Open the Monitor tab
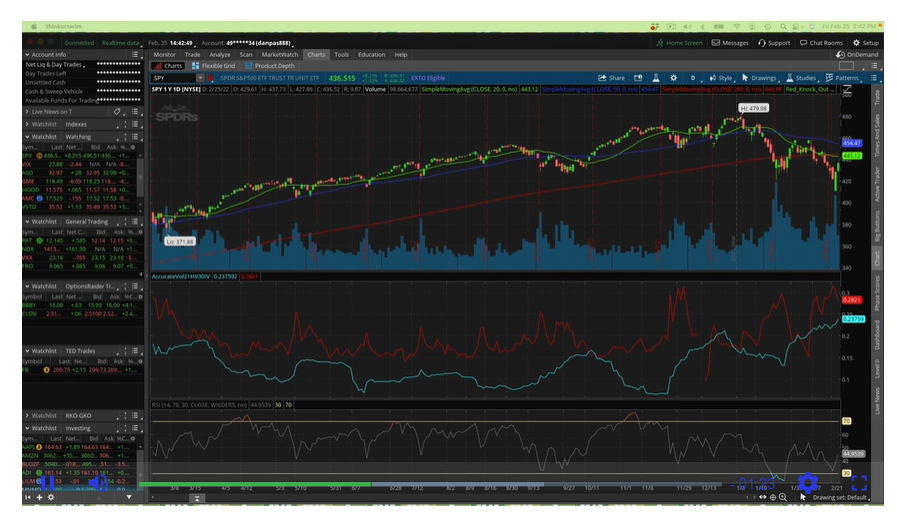897x532 pixels. pyautogui.click(x=164, y=55)
